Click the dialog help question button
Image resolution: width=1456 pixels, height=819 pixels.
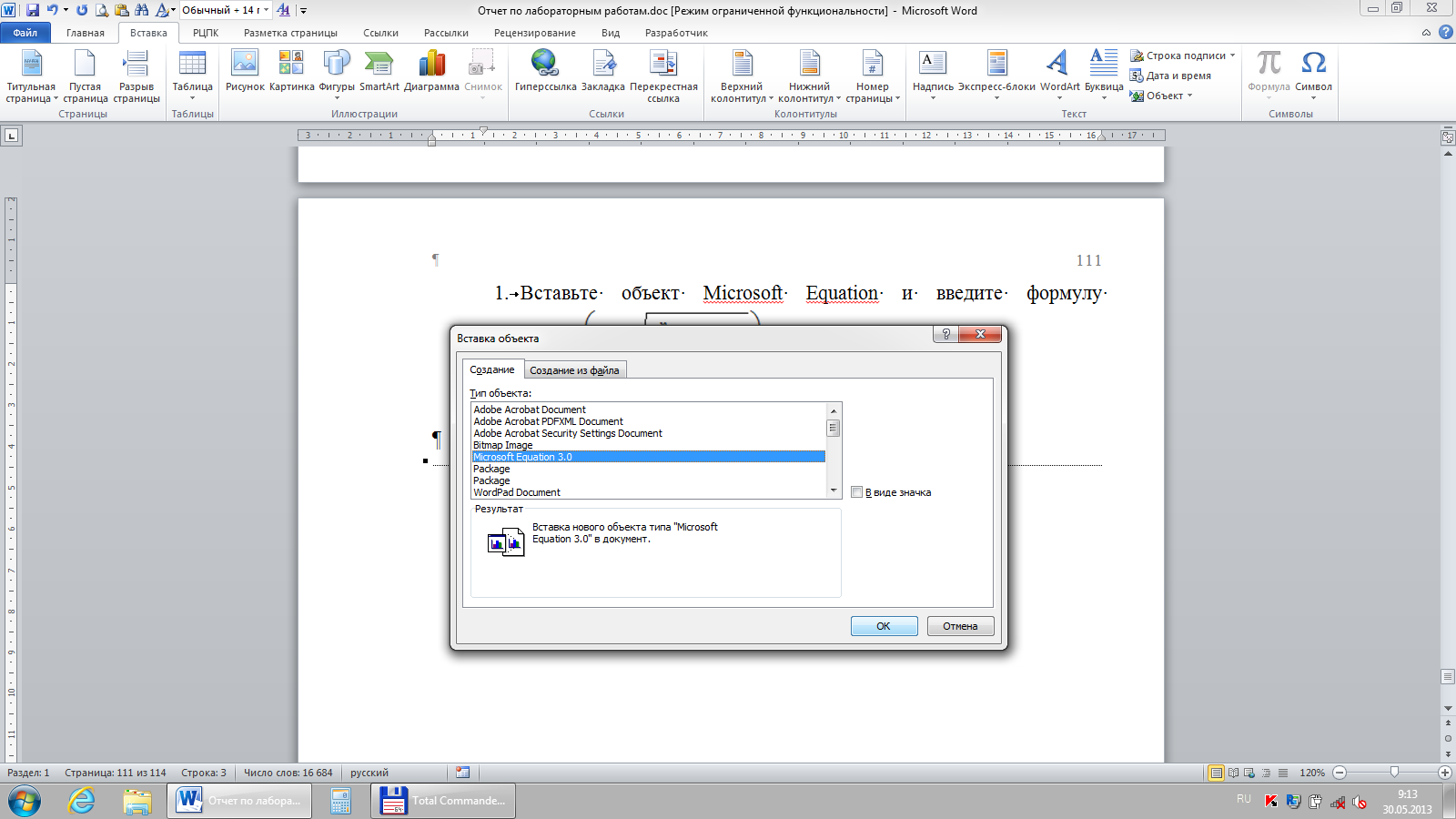(945, 334)
